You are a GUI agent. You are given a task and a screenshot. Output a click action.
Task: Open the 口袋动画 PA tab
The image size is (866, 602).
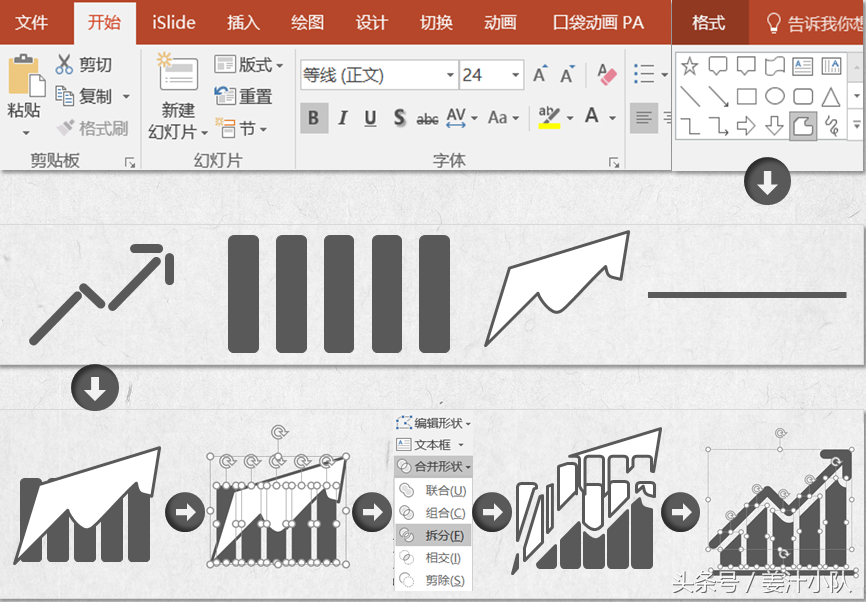599,23
